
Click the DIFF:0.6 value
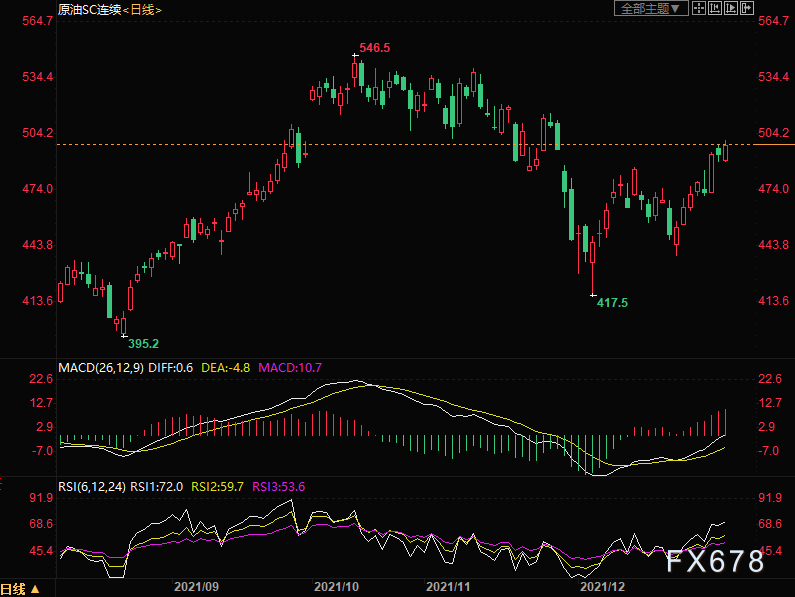point(170,368)
